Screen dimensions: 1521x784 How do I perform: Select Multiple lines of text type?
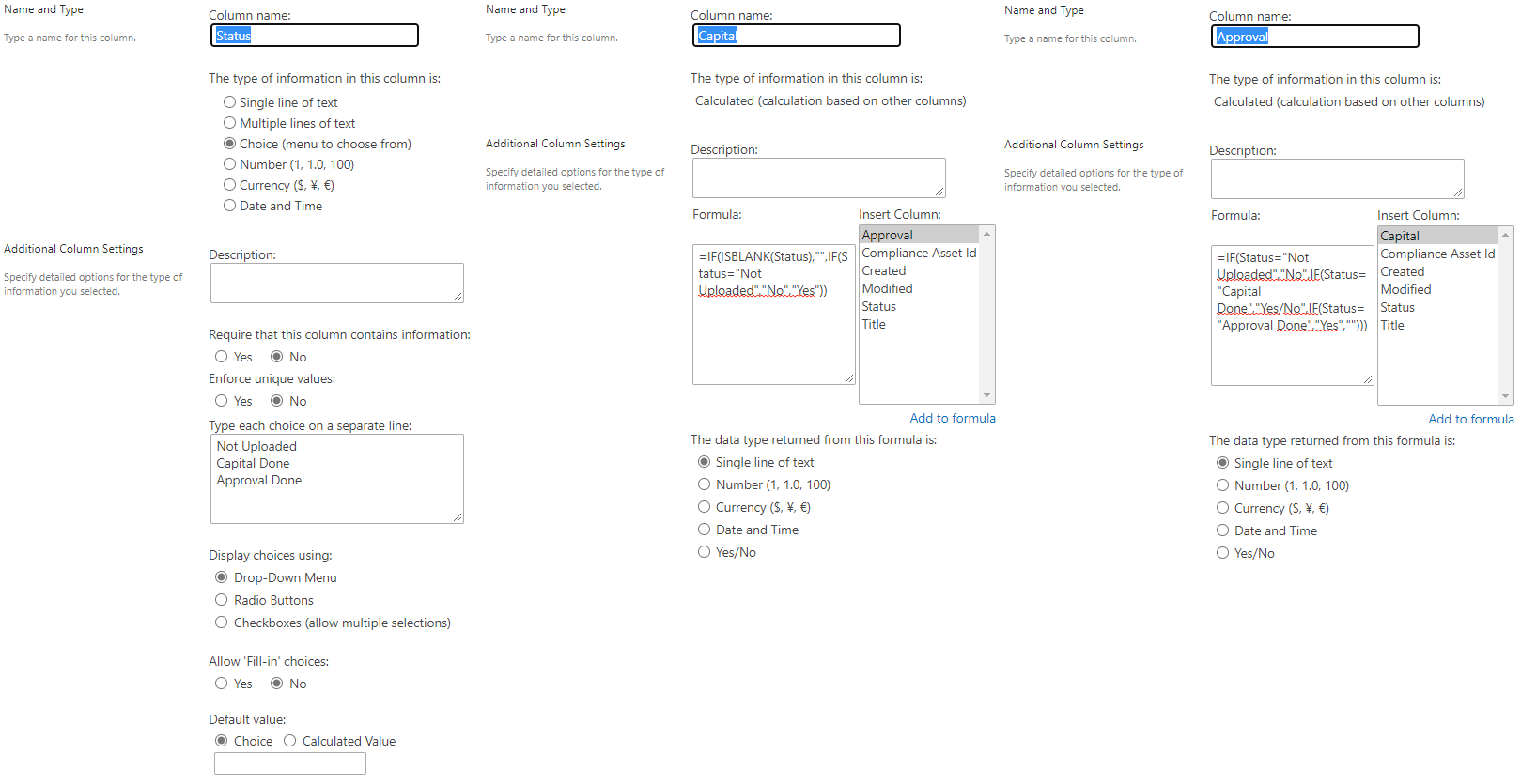[x=229, y=123]
